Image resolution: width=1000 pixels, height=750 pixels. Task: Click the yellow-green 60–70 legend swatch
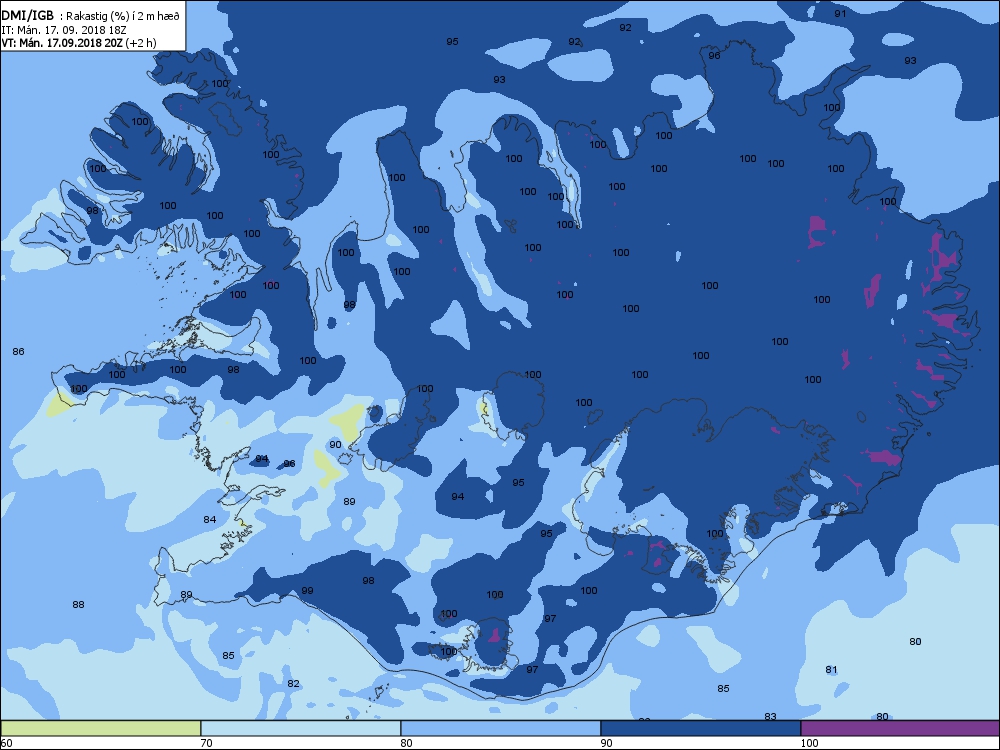(101, 728)
